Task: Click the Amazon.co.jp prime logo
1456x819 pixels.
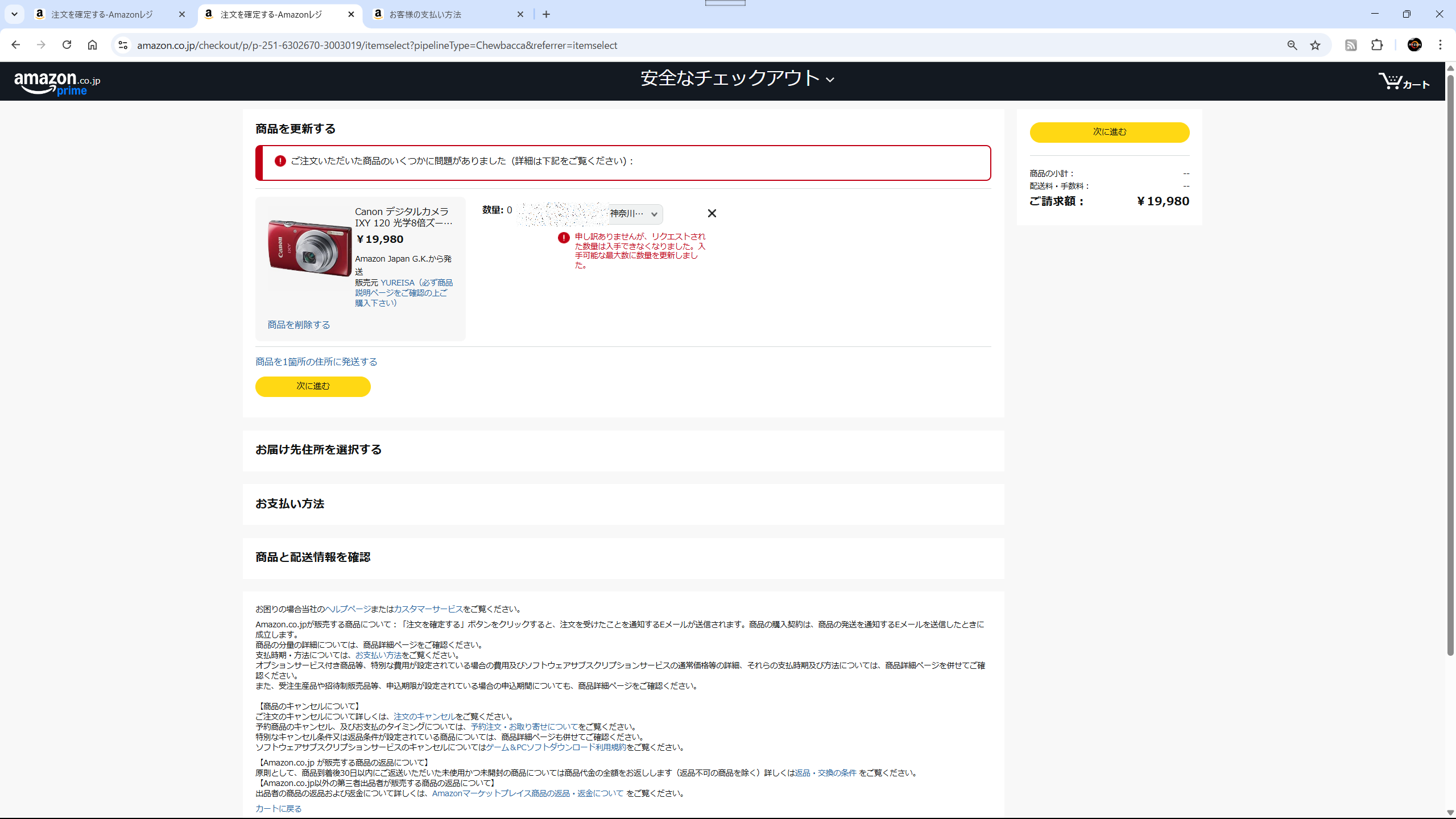Action: tap(57, 83)
